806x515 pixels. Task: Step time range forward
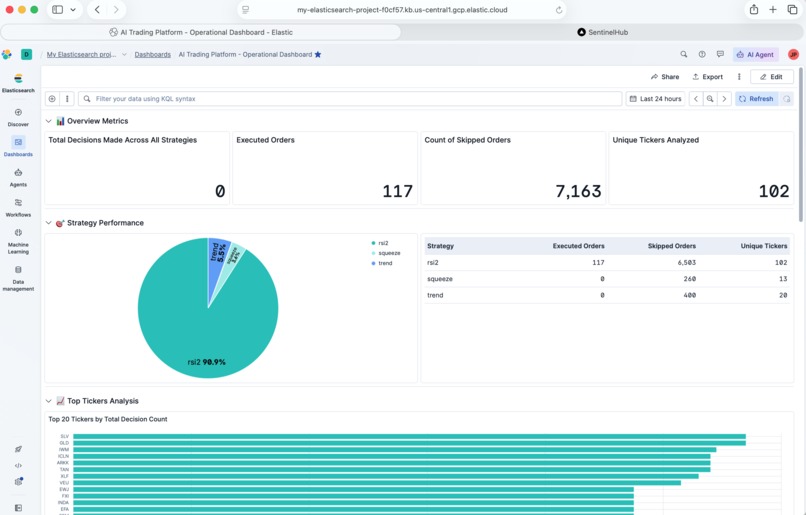tap(724, 99)
